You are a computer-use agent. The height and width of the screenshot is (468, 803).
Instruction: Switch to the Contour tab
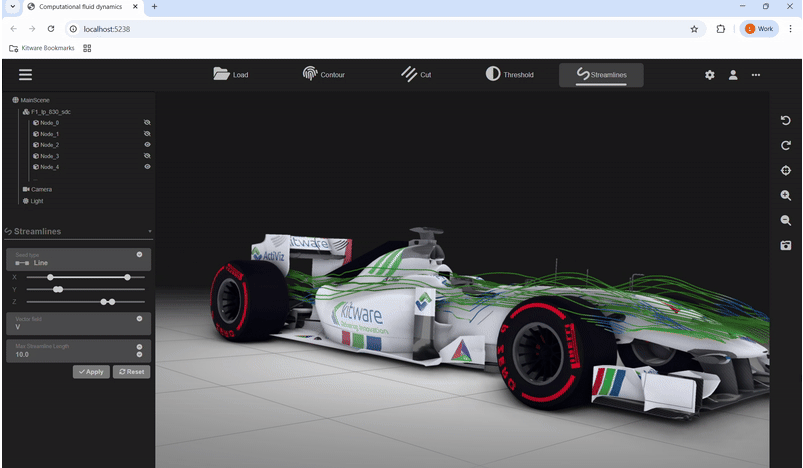[324, 75]
